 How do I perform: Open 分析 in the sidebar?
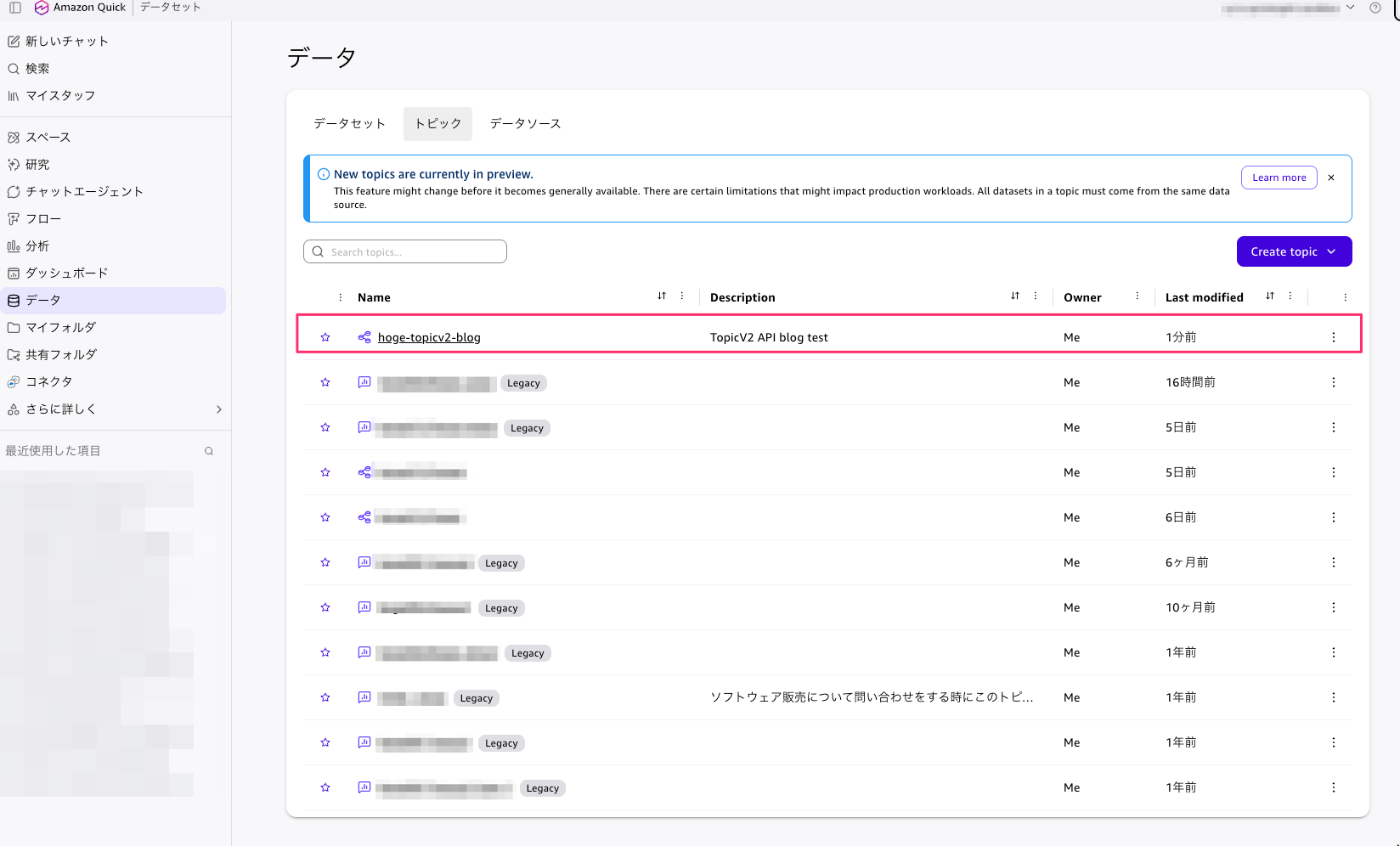(29, 245)
